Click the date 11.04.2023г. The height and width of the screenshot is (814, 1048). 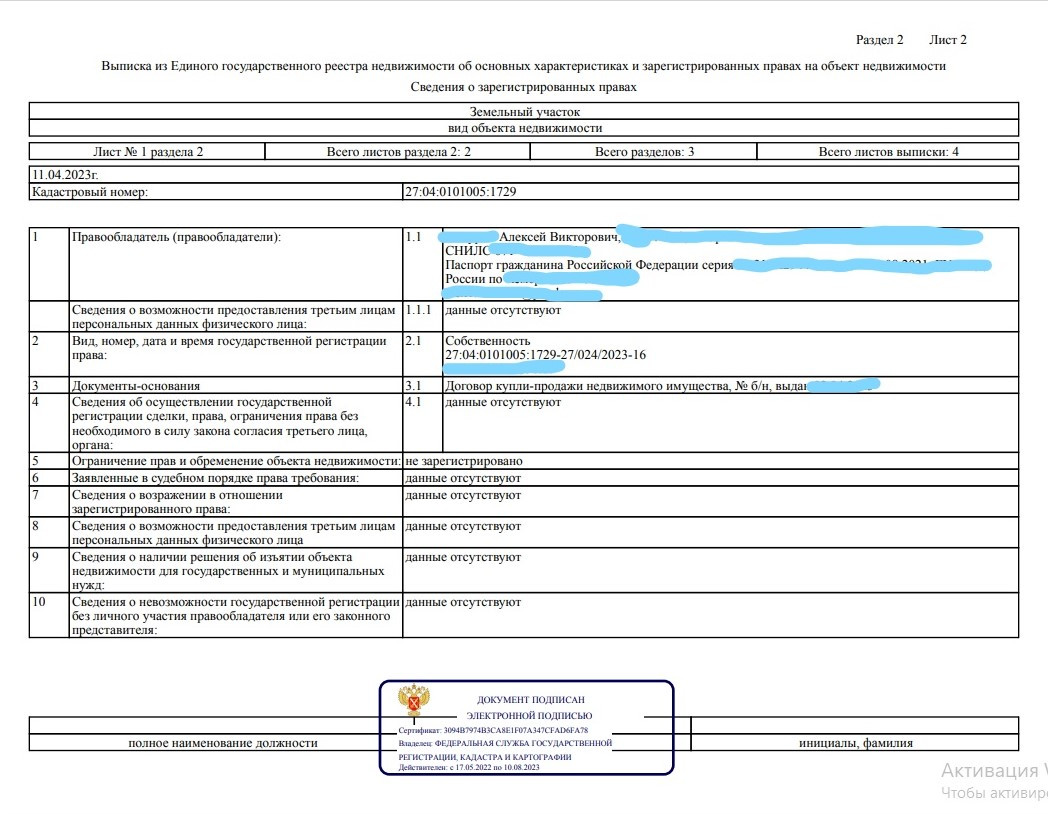pyautogui.click(x=66, y=174)
